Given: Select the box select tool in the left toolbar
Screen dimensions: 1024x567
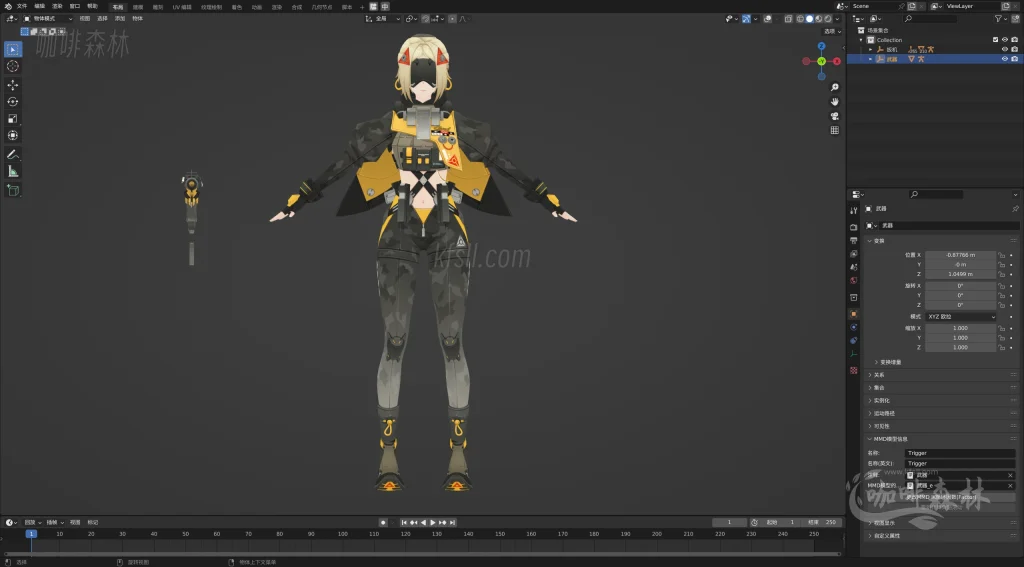Looking at the screenshot, I should point(12,49).
